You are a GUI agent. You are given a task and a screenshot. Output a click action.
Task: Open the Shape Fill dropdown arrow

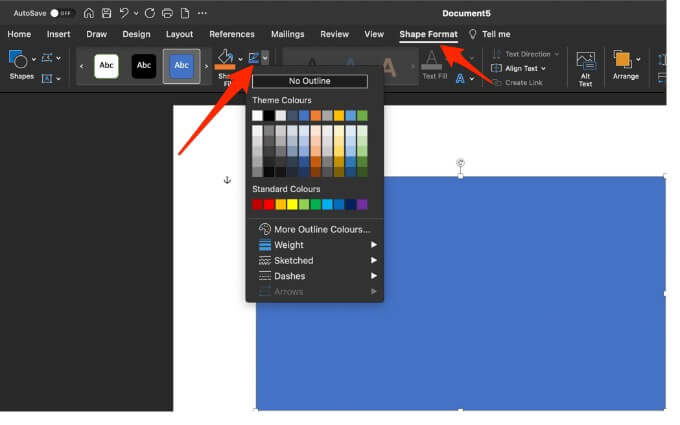[240, 59]
